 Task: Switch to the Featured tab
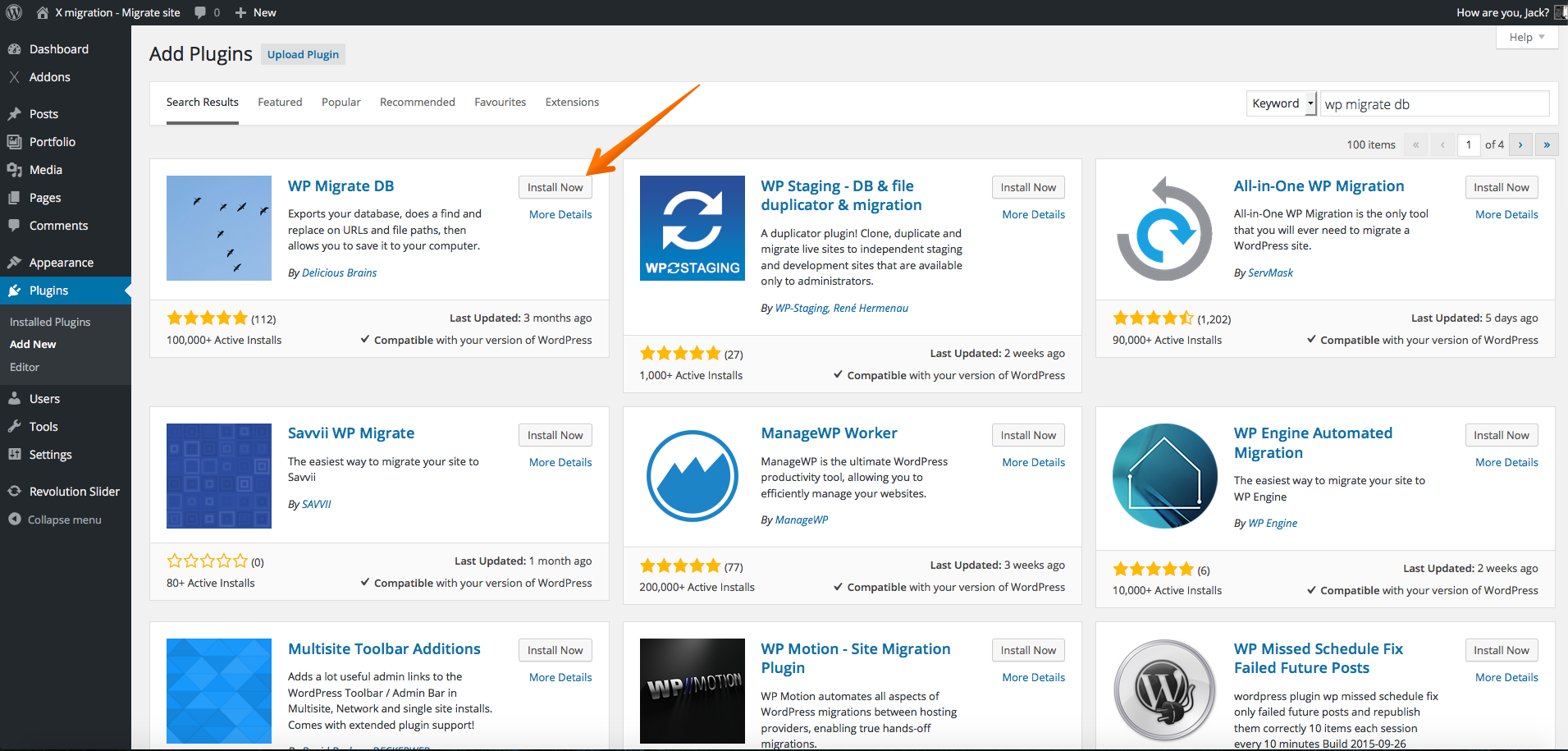[x=280, y=103]
